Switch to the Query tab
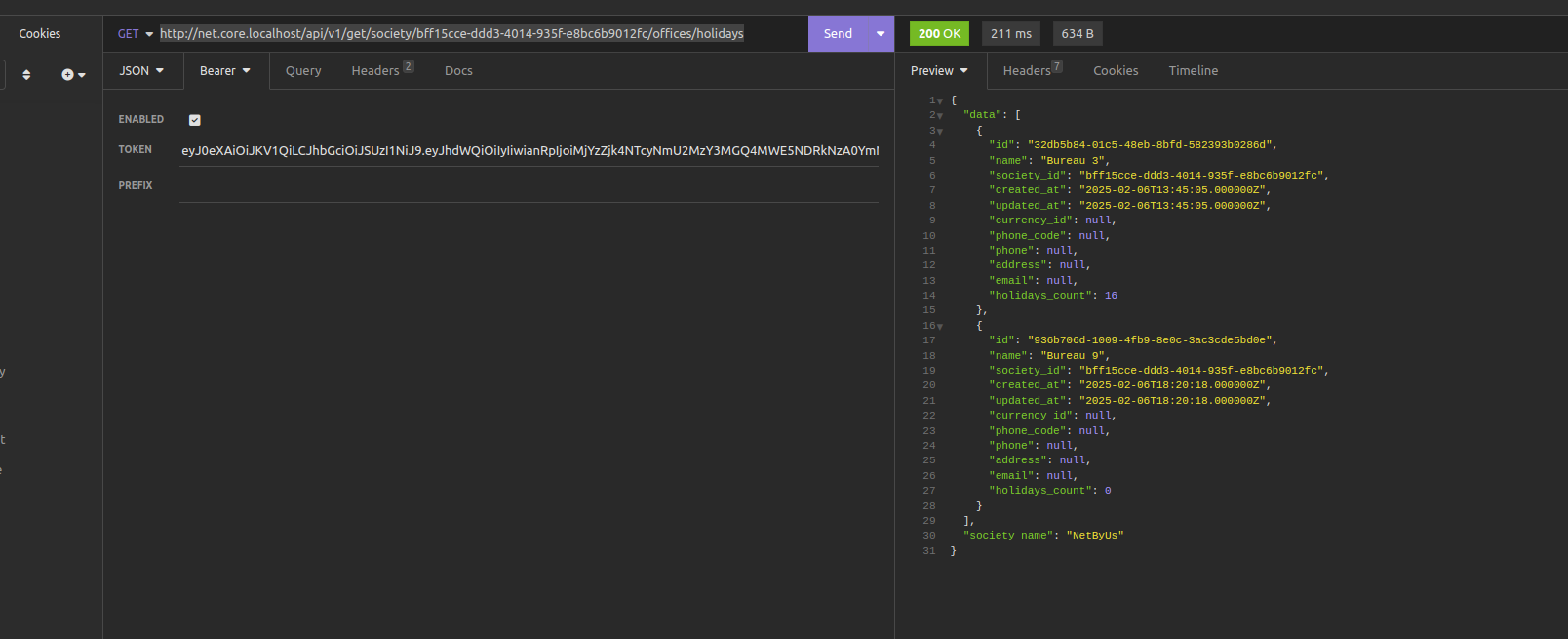The height and width of the screenshot is (639, 1568). pyautogui.click(x=303, y=70)
